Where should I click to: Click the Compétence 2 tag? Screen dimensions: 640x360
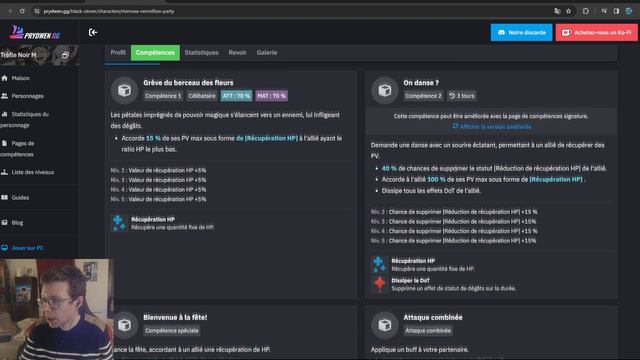click(x=423, y=96)
